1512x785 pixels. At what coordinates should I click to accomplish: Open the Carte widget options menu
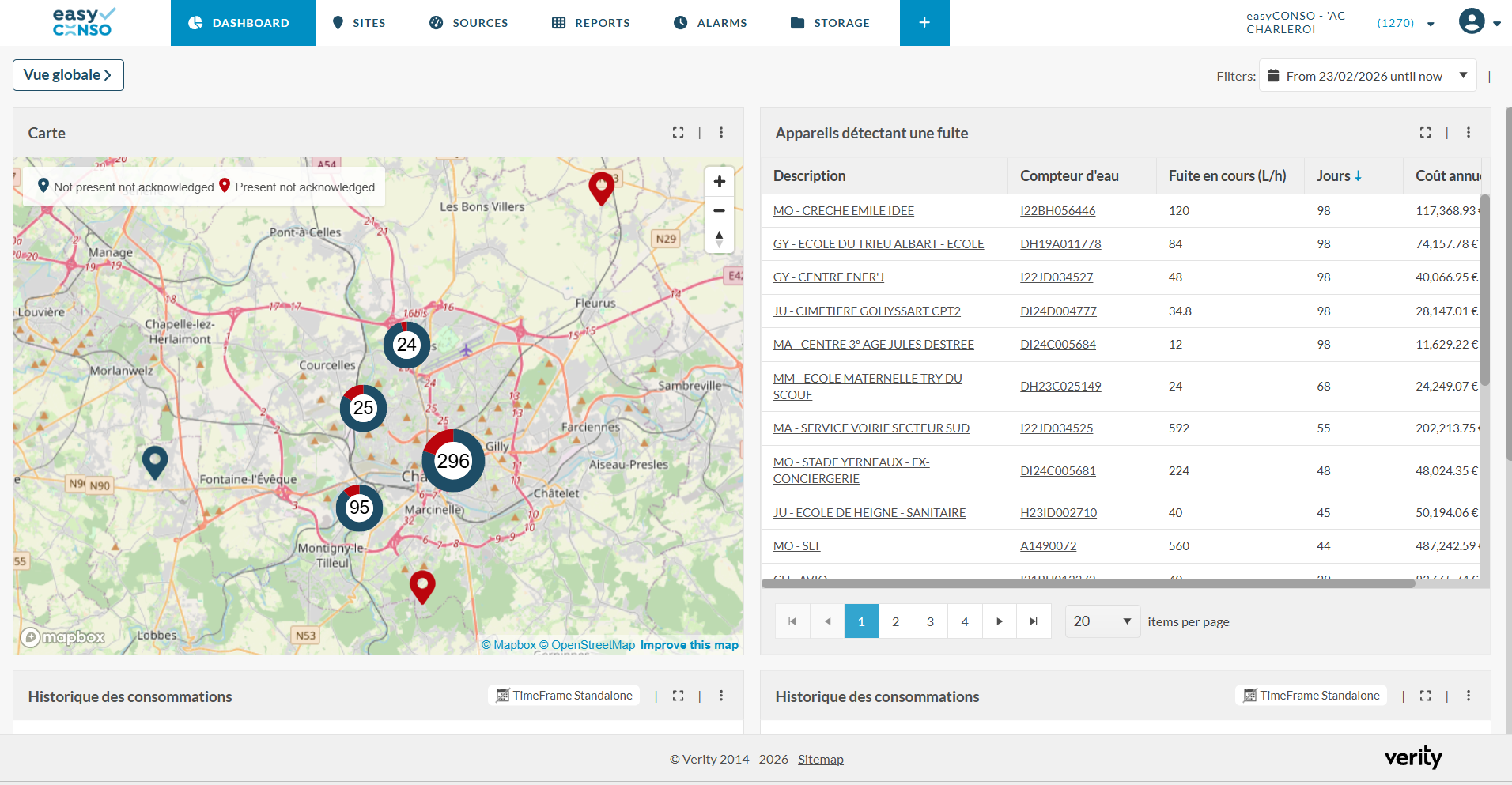pos(721,133)
